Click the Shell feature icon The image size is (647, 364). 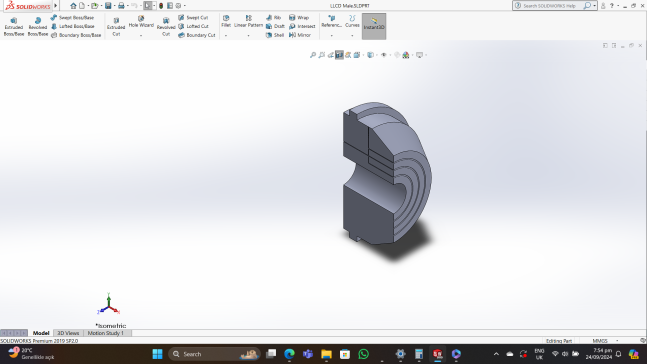275,35
